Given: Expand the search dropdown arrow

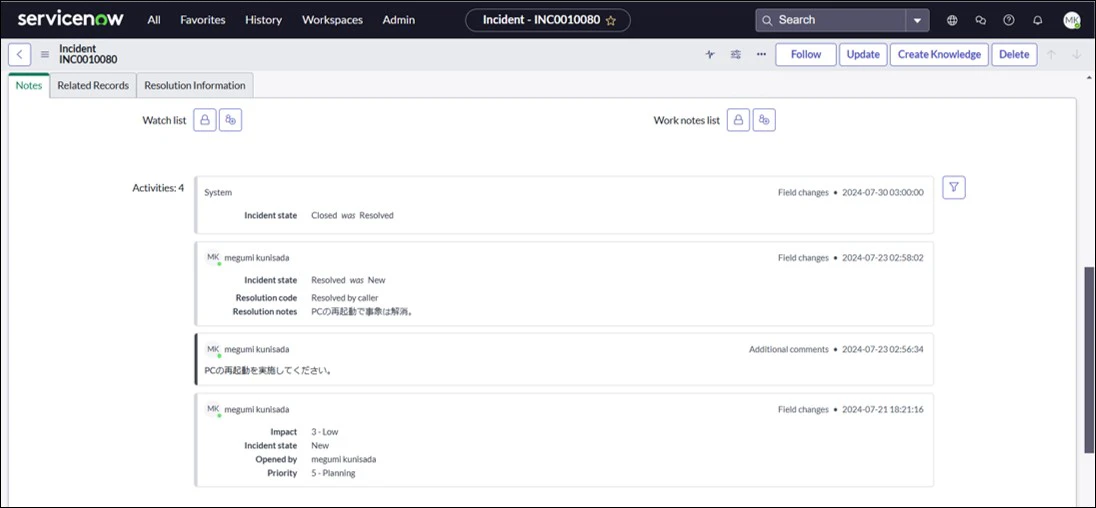Looking at the screenshot, I should (x=918, y=20).
